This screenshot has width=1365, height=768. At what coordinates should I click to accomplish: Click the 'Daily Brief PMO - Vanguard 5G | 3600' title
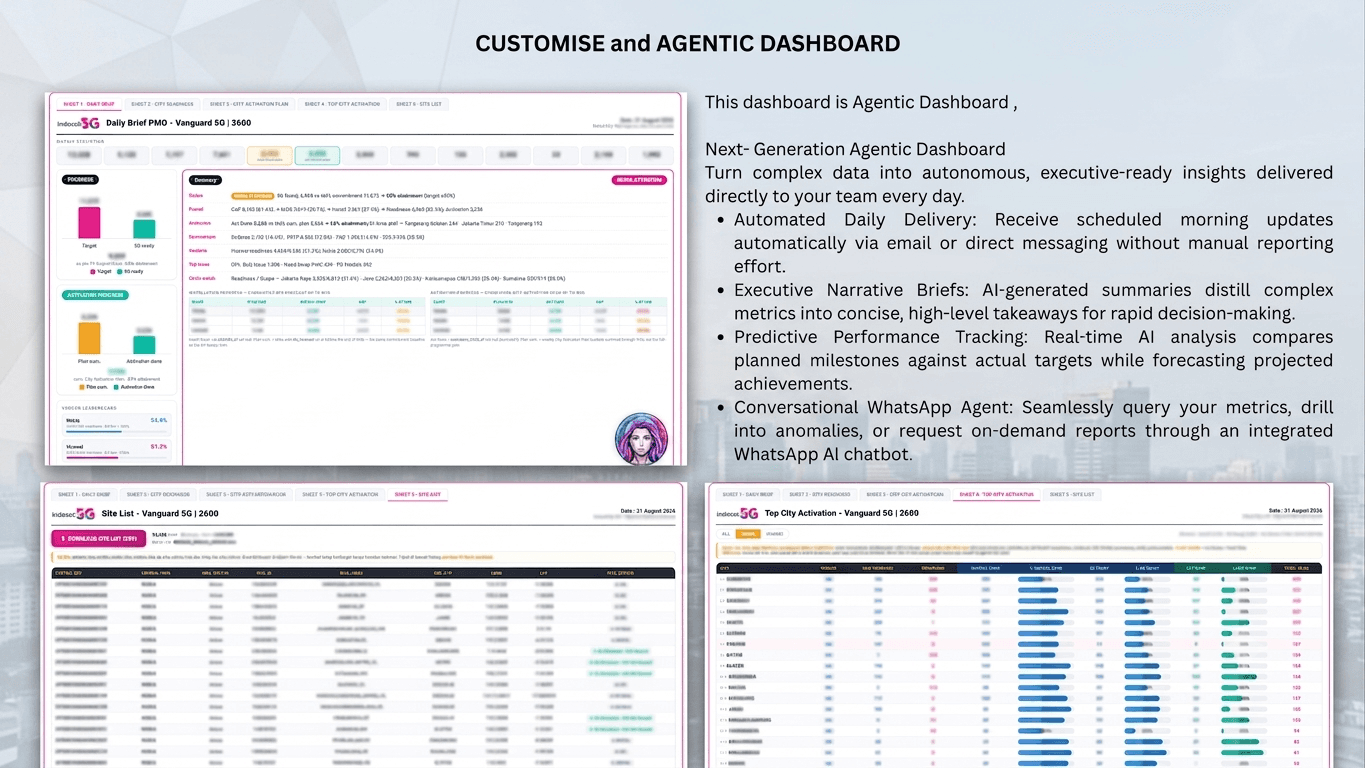pyautogui.click(x=178, y=123)
